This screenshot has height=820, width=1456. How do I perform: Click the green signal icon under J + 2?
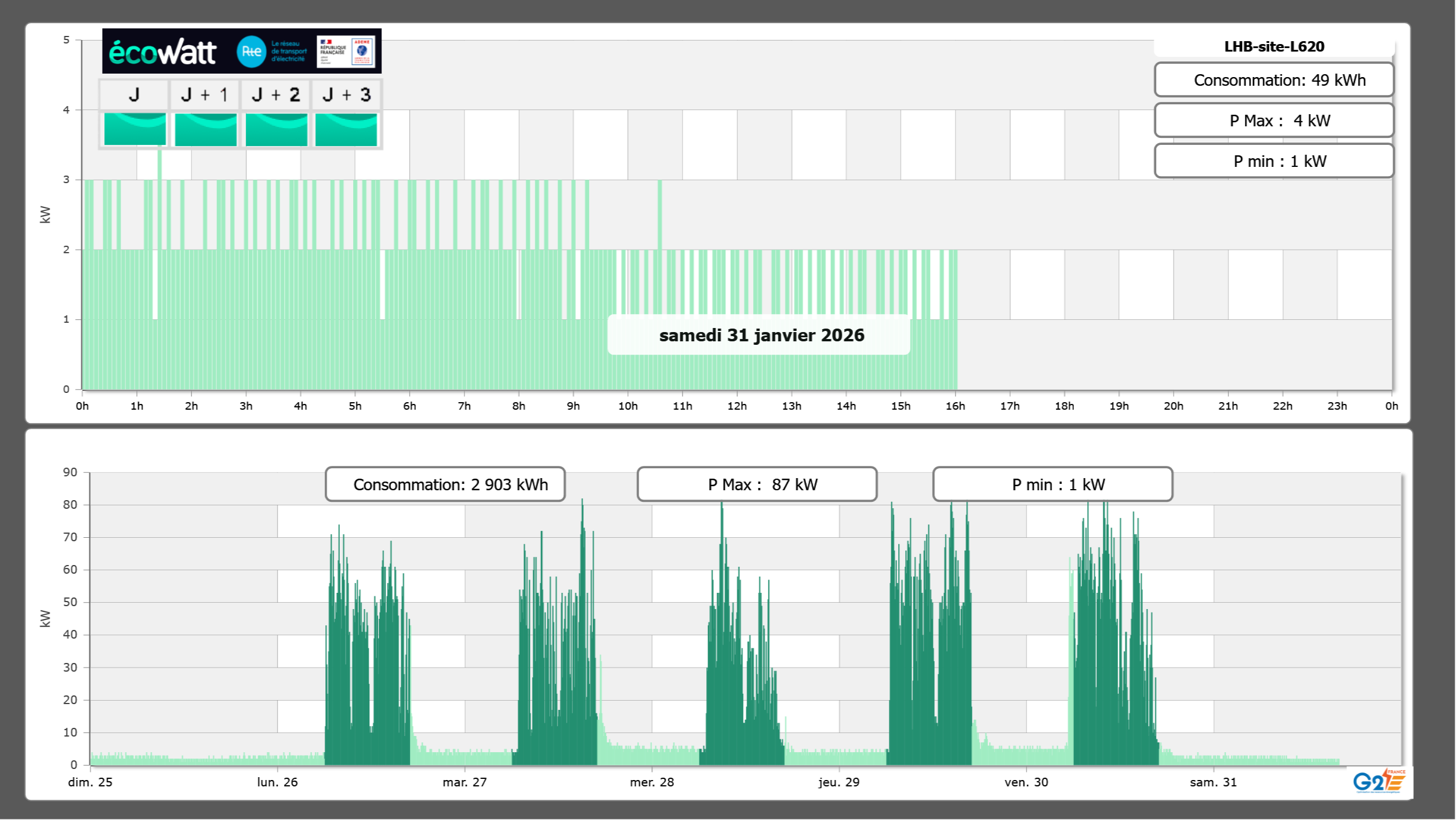tap(276, 129)
